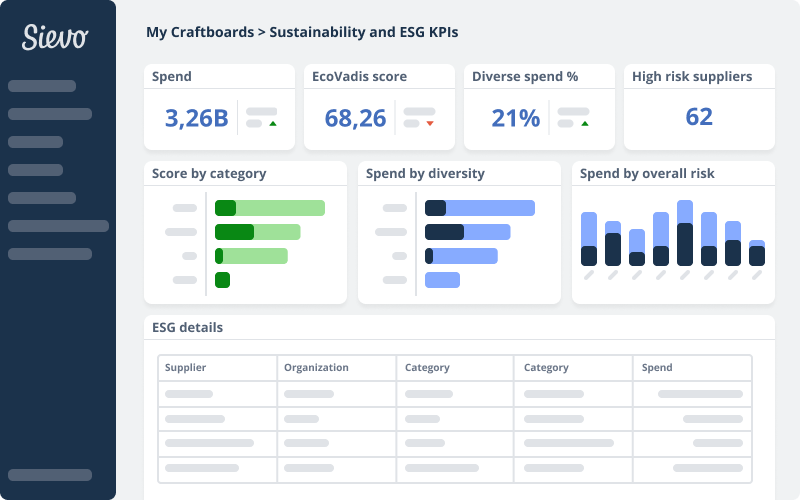The image size is (800, 500).
Task: Open the 62 high risk suppliers figure
Action: pyautogui.click(x=699, y=117)
